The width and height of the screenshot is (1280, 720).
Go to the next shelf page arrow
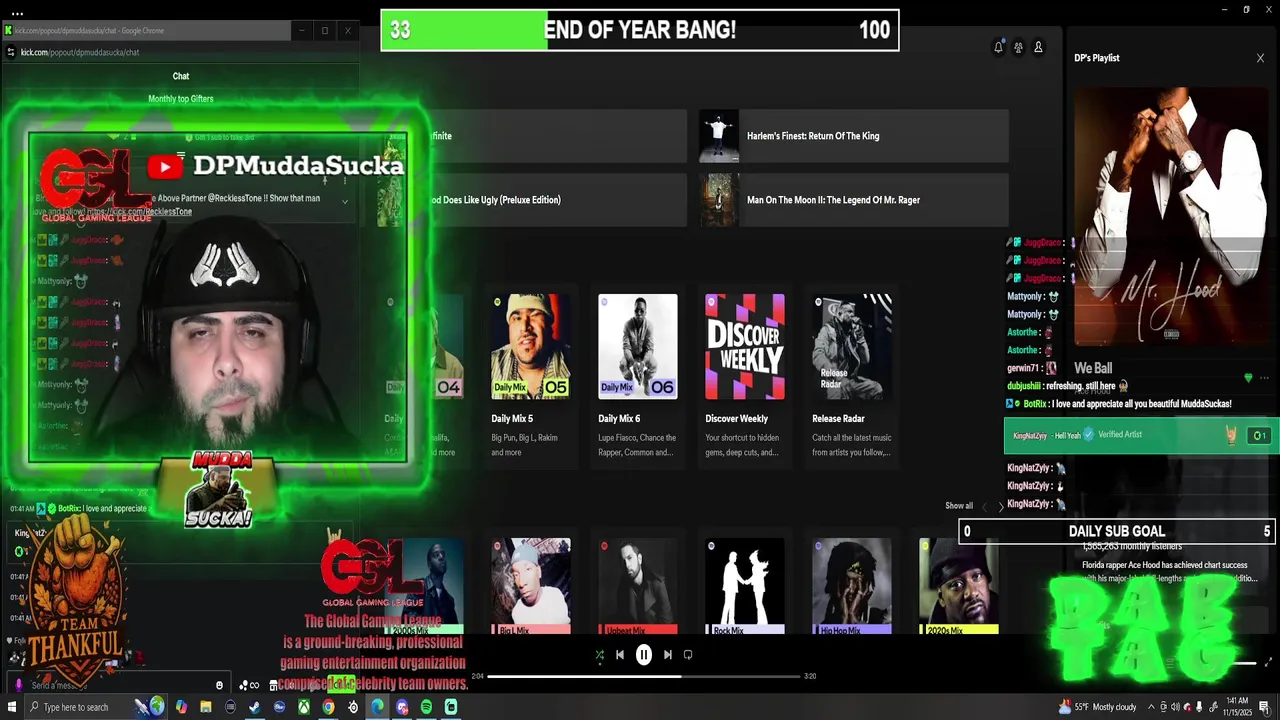(x=1001, y=507)
